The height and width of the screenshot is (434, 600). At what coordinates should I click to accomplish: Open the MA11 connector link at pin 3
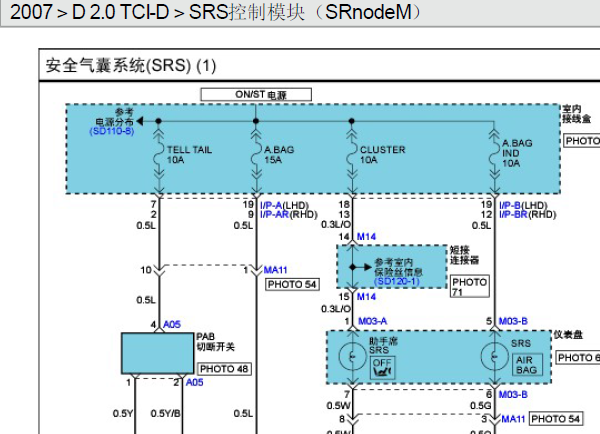[513, 419]
